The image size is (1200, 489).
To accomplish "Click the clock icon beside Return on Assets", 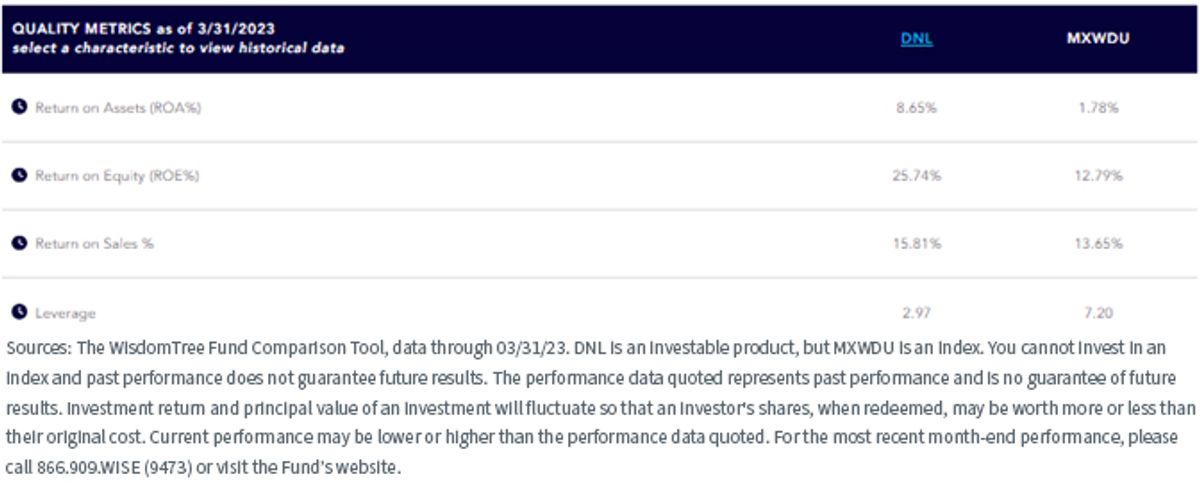I will point(19,107).
